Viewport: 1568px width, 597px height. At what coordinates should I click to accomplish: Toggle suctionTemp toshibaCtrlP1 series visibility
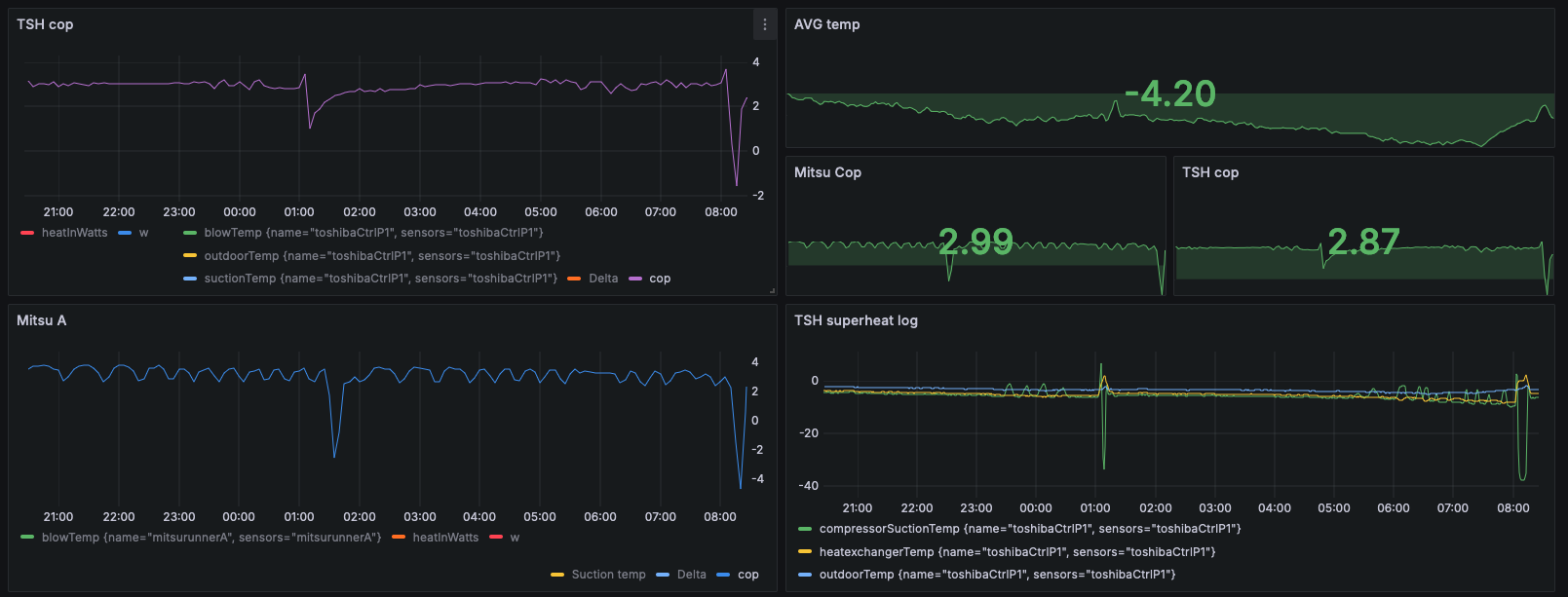(x=380, y=279)
